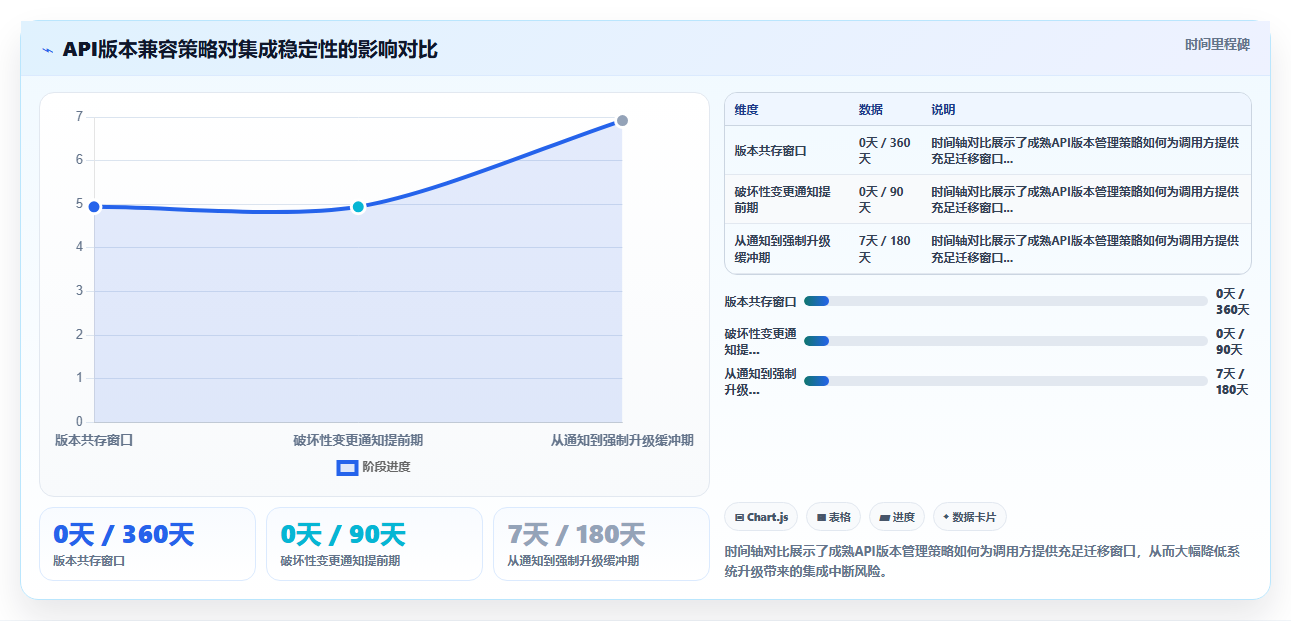This screenshot has width=1291, height=621.
Task: Click the 0天 / 90天 value beside progress bar
Action: point(1230,341)
